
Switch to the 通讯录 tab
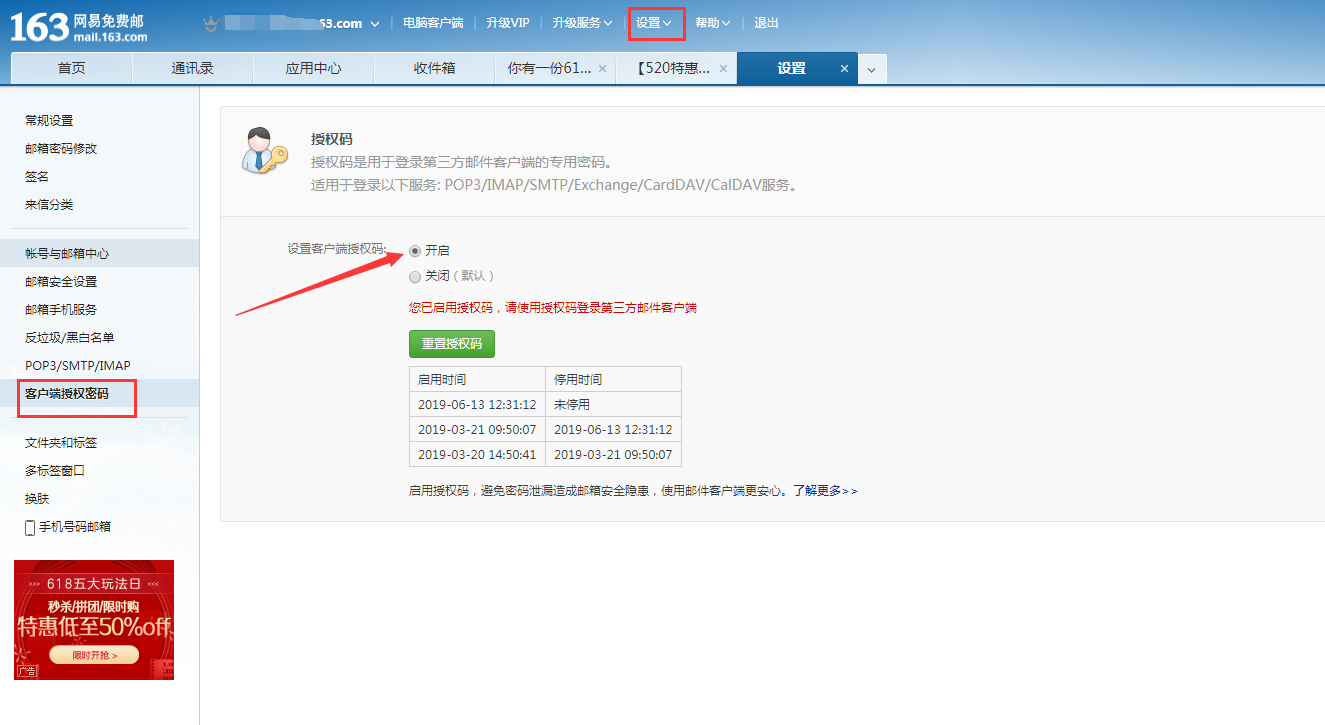[x=192, y=67]
